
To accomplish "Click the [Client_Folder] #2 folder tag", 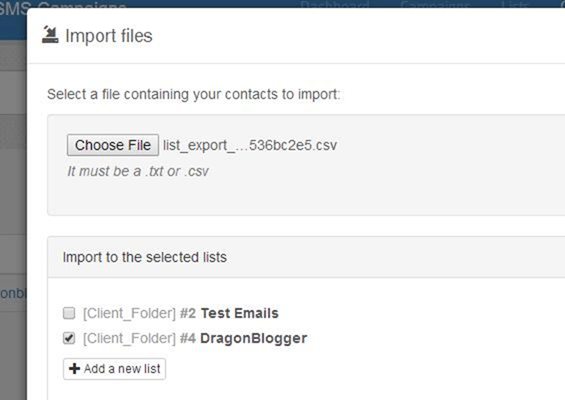I will pos(139,314).
